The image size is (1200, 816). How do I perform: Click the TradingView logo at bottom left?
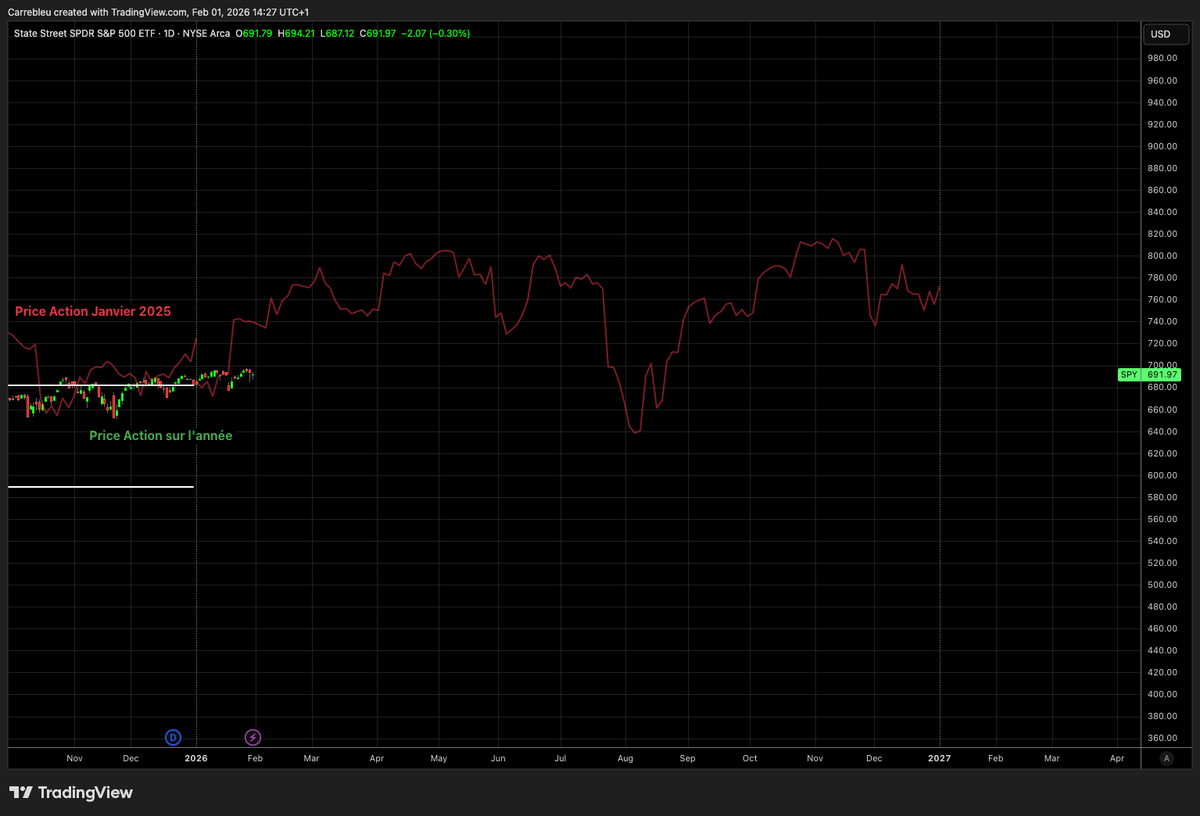[x=71, y=793]
